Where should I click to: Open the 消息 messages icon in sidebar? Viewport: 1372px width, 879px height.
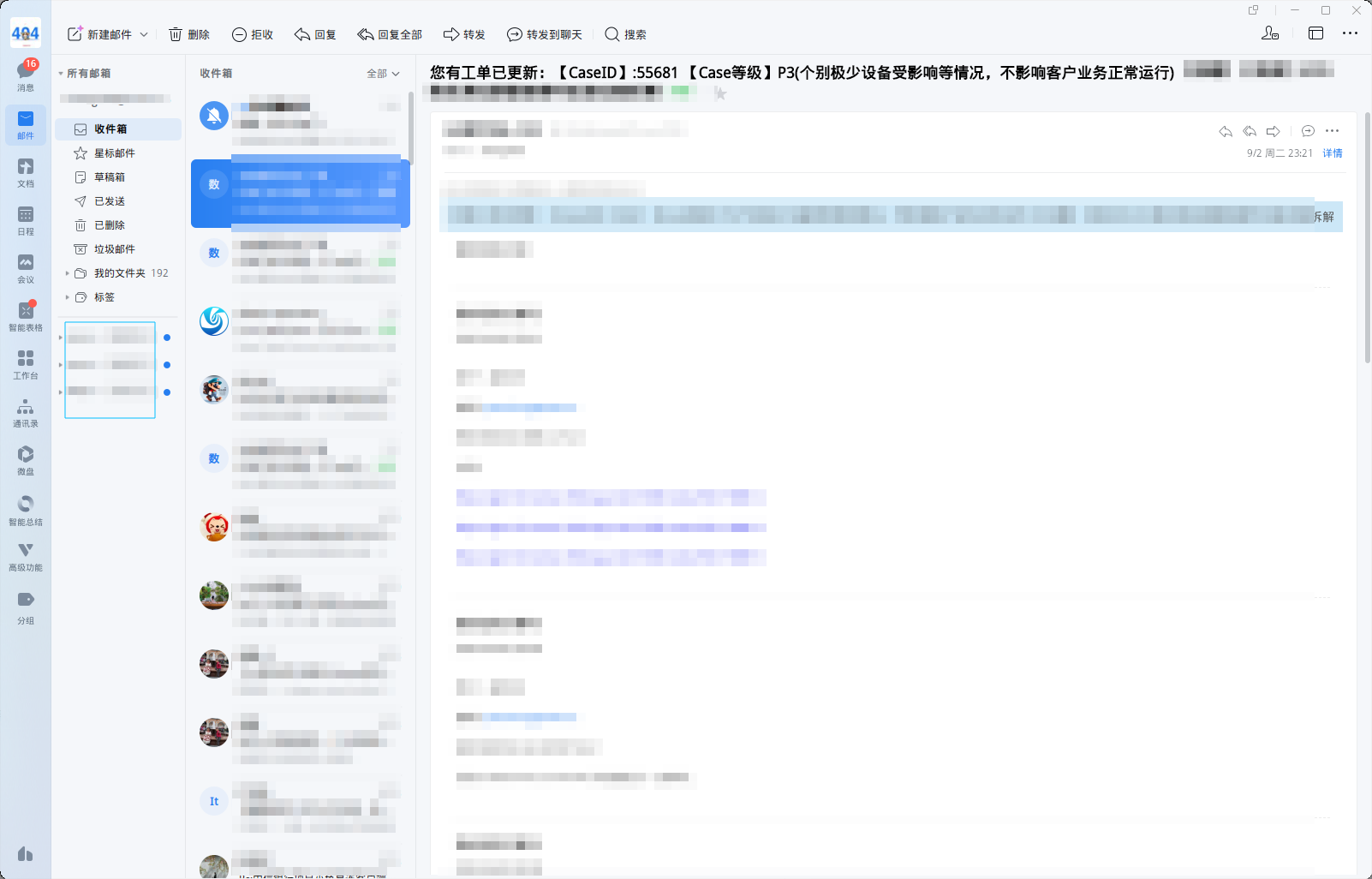point(26,75)
